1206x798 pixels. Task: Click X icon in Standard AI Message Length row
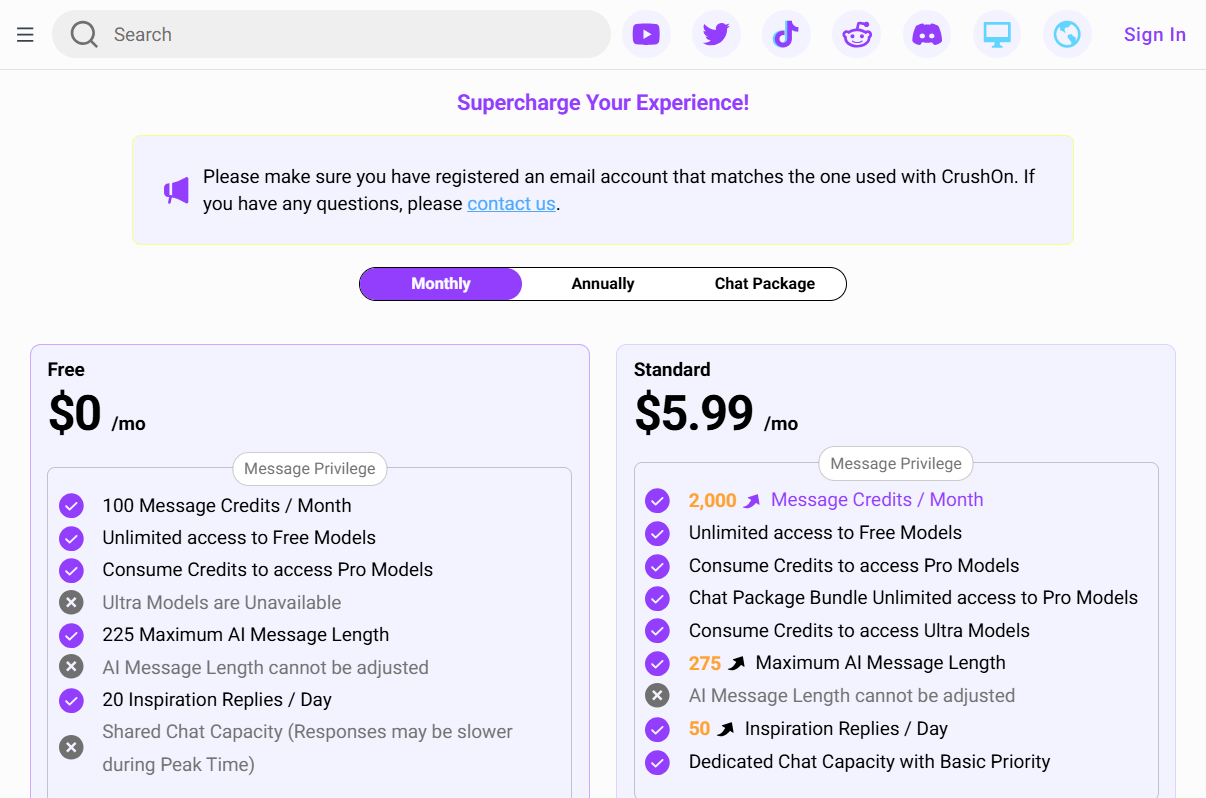(x=657, y=696)
